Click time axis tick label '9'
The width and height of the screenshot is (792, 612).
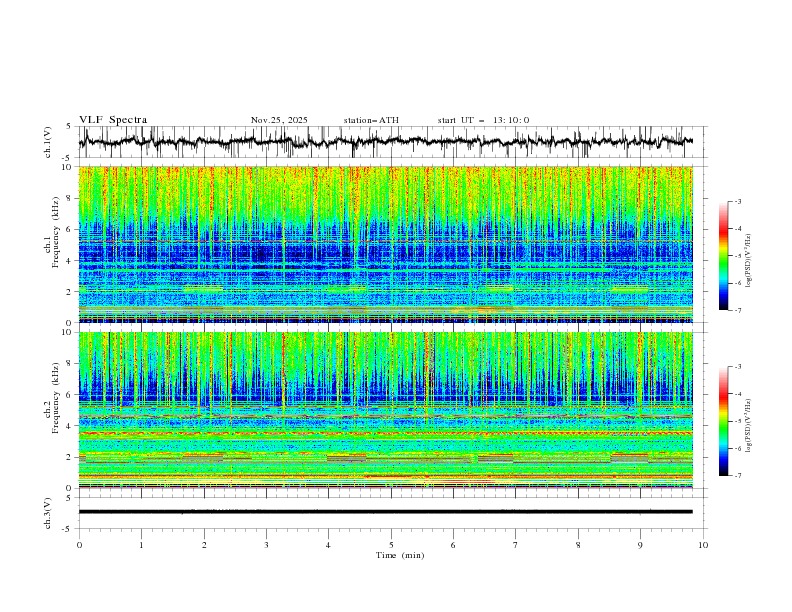[640, 545]
